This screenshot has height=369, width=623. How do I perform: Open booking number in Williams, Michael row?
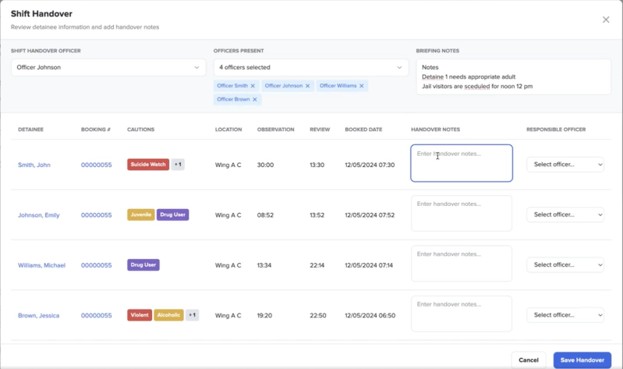[96, 265]
